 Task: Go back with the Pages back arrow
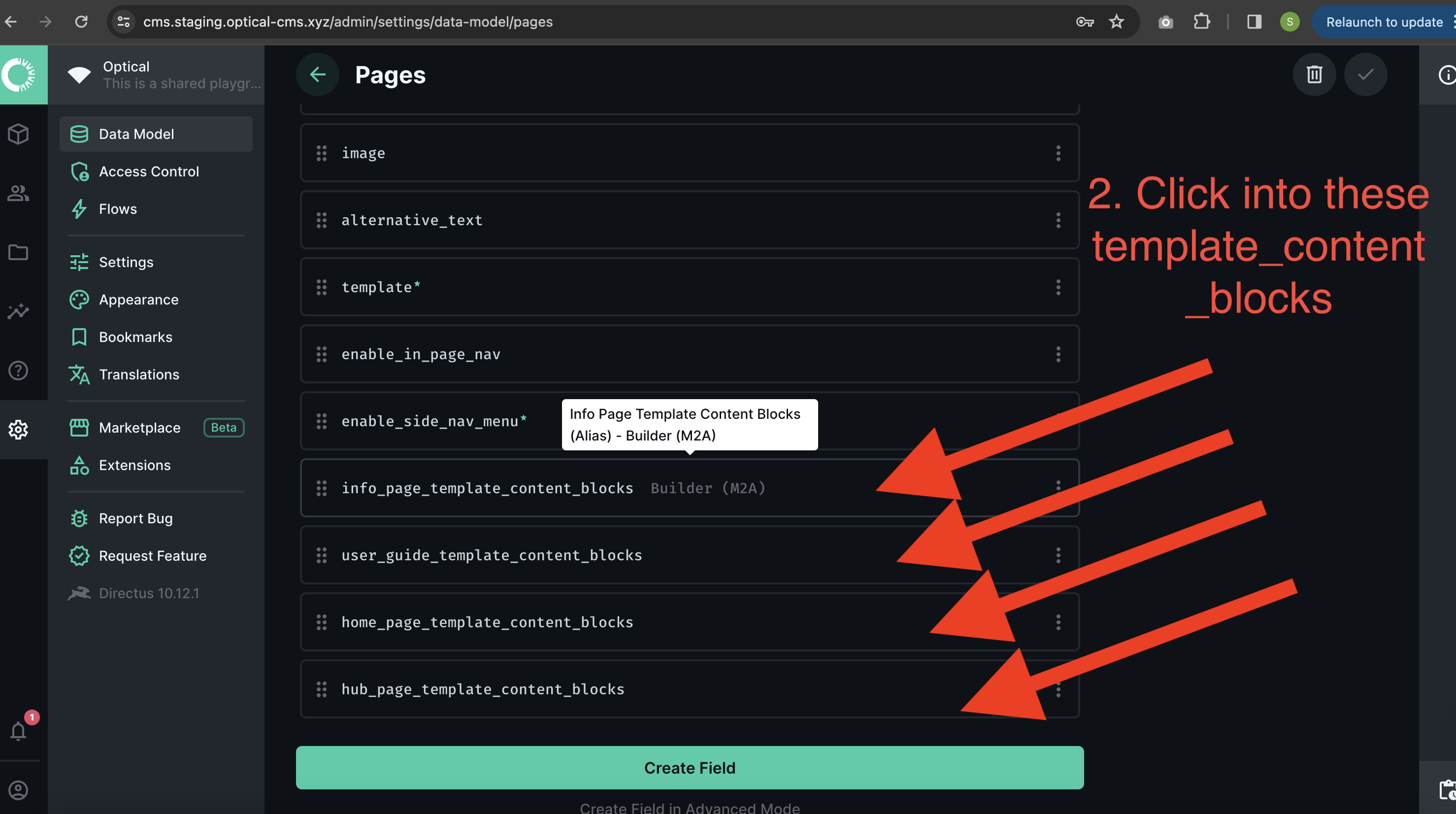(318, 74)
